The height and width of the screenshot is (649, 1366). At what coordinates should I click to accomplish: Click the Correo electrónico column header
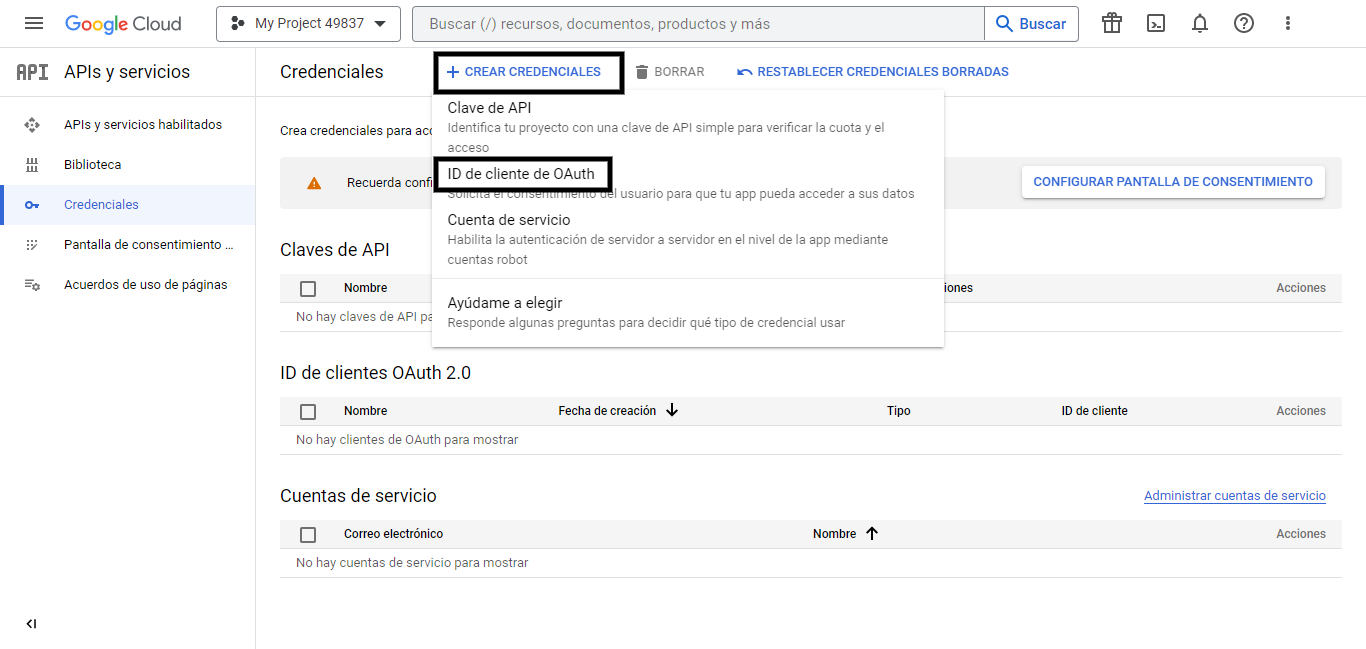click(x=393, y=534)
